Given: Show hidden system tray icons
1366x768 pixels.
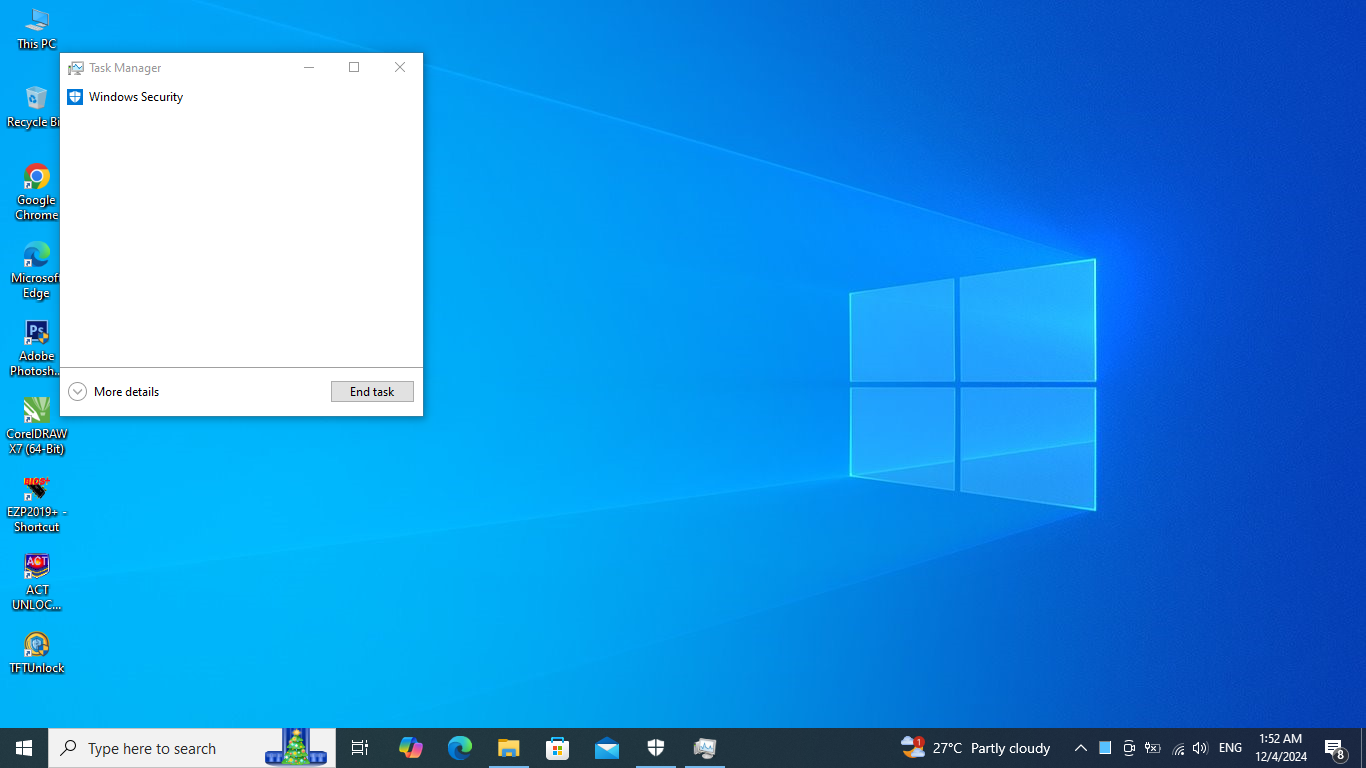Looking at the screenshot, I should (1081, 748).
